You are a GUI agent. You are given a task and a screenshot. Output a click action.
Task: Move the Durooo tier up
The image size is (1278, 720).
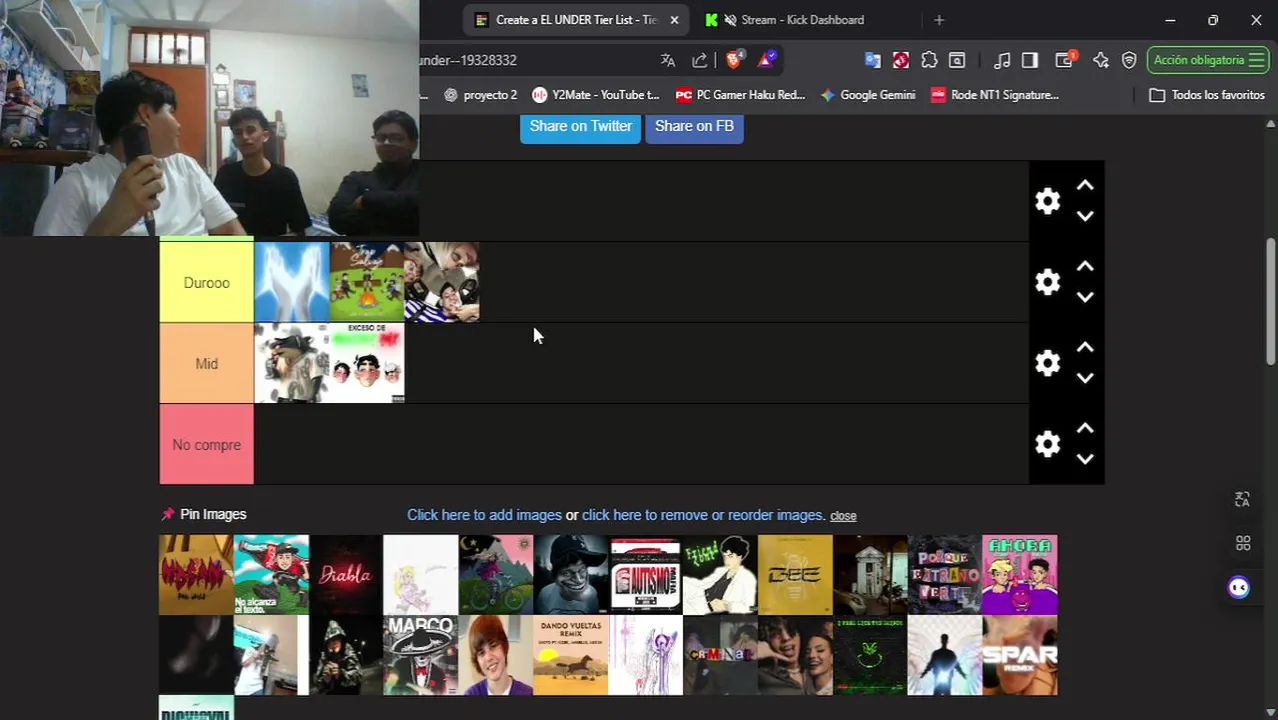coord(1085,267)
